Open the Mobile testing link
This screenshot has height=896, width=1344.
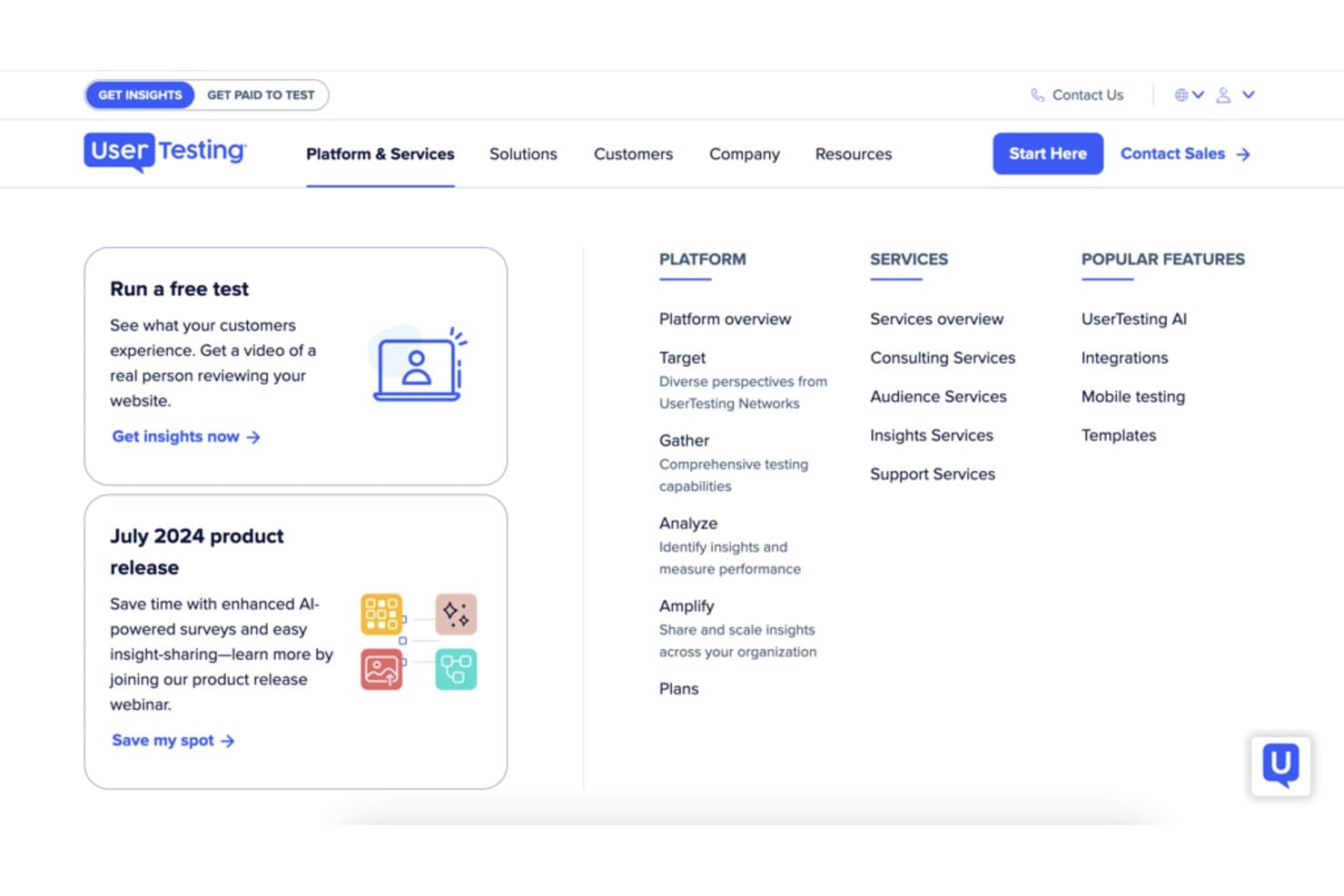click(1133, 397)
